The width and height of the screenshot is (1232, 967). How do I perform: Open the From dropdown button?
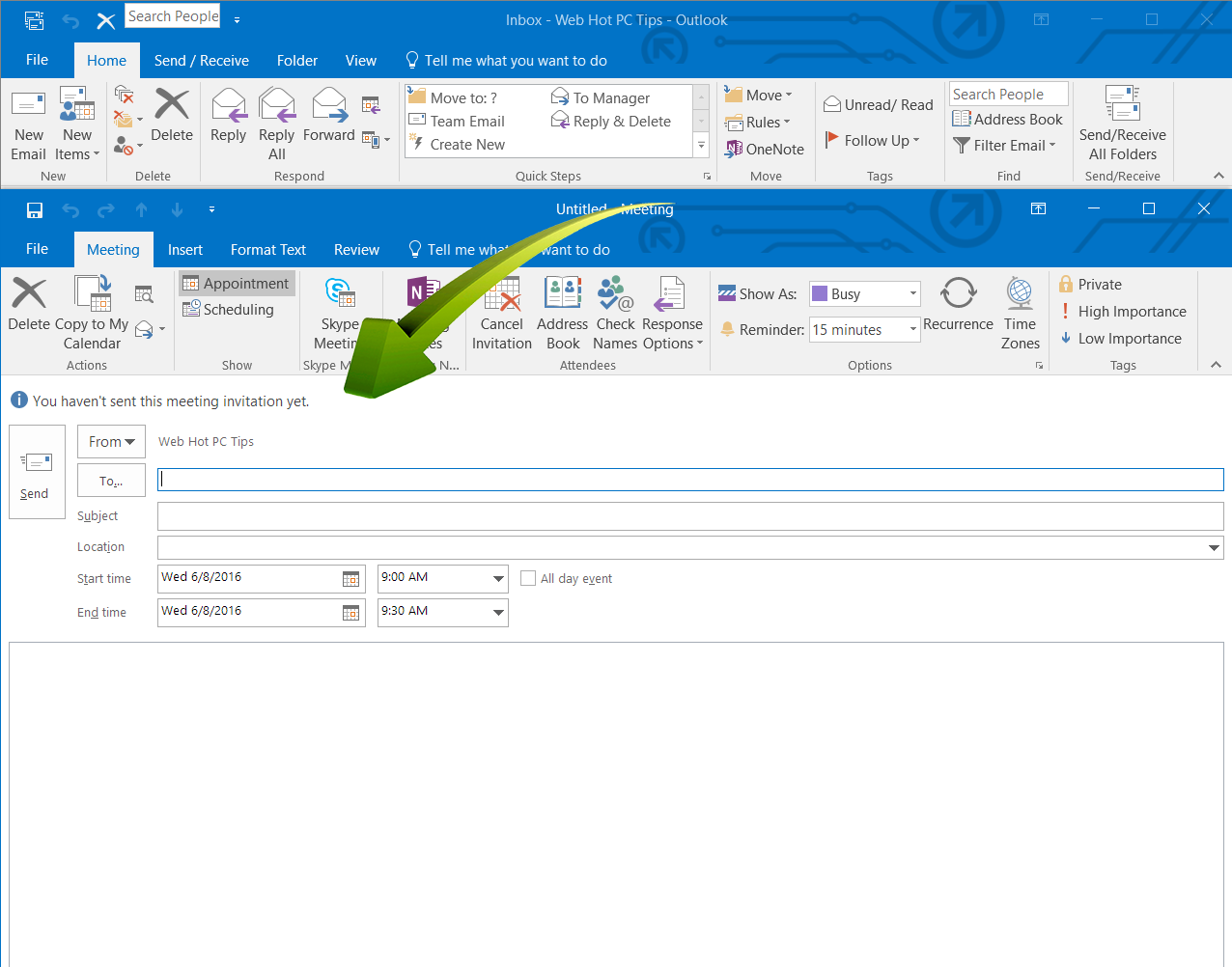pyautogui.click(x=111, y=441)
